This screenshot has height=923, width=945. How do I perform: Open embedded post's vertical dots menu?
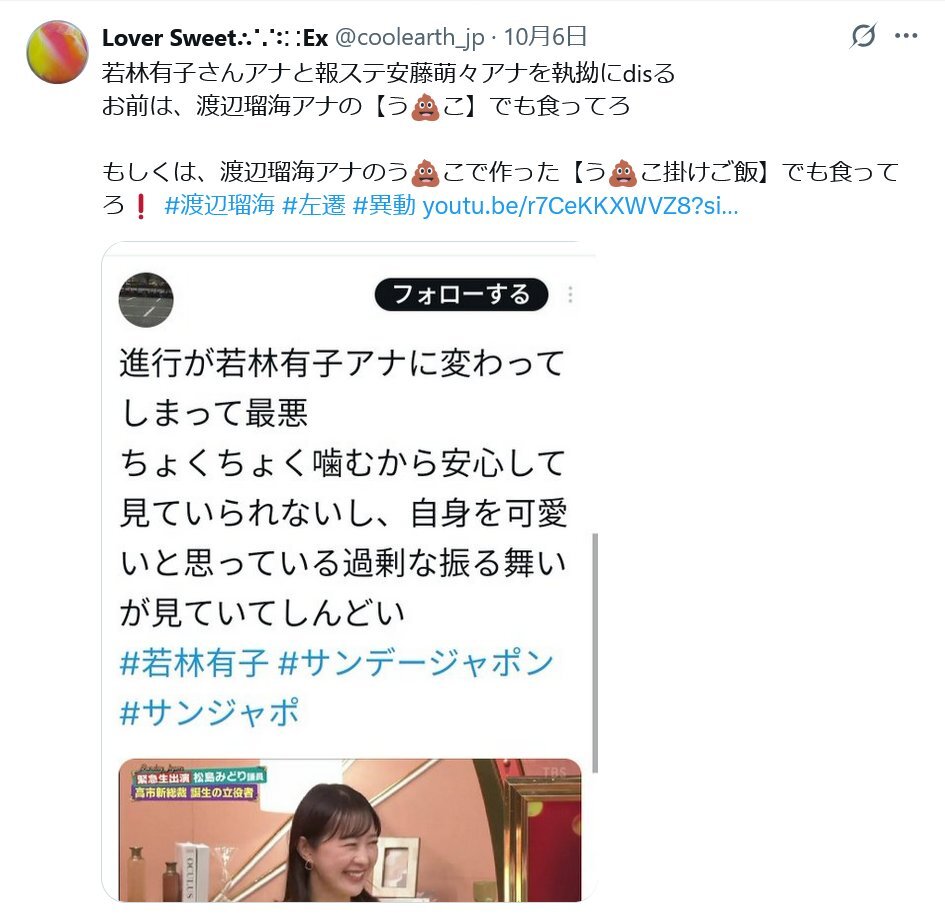pos(570,295)
